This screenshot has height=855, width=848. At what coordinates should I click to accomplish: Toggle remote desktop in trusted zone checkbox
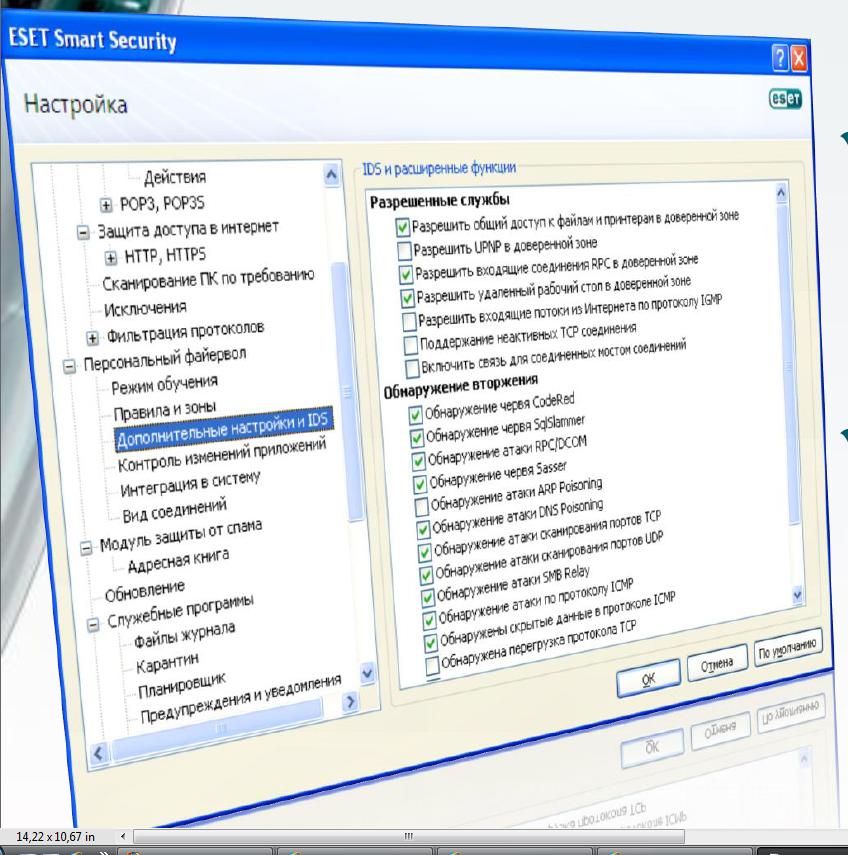(407, 298)
